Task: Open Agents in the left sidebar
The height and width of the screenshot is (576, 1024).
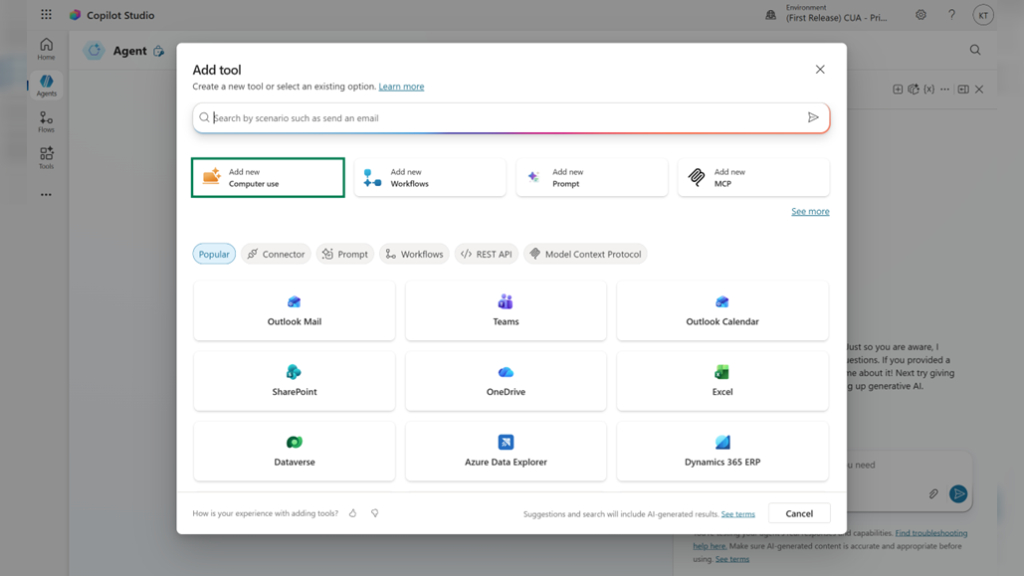Action: (x=46, y=86)
